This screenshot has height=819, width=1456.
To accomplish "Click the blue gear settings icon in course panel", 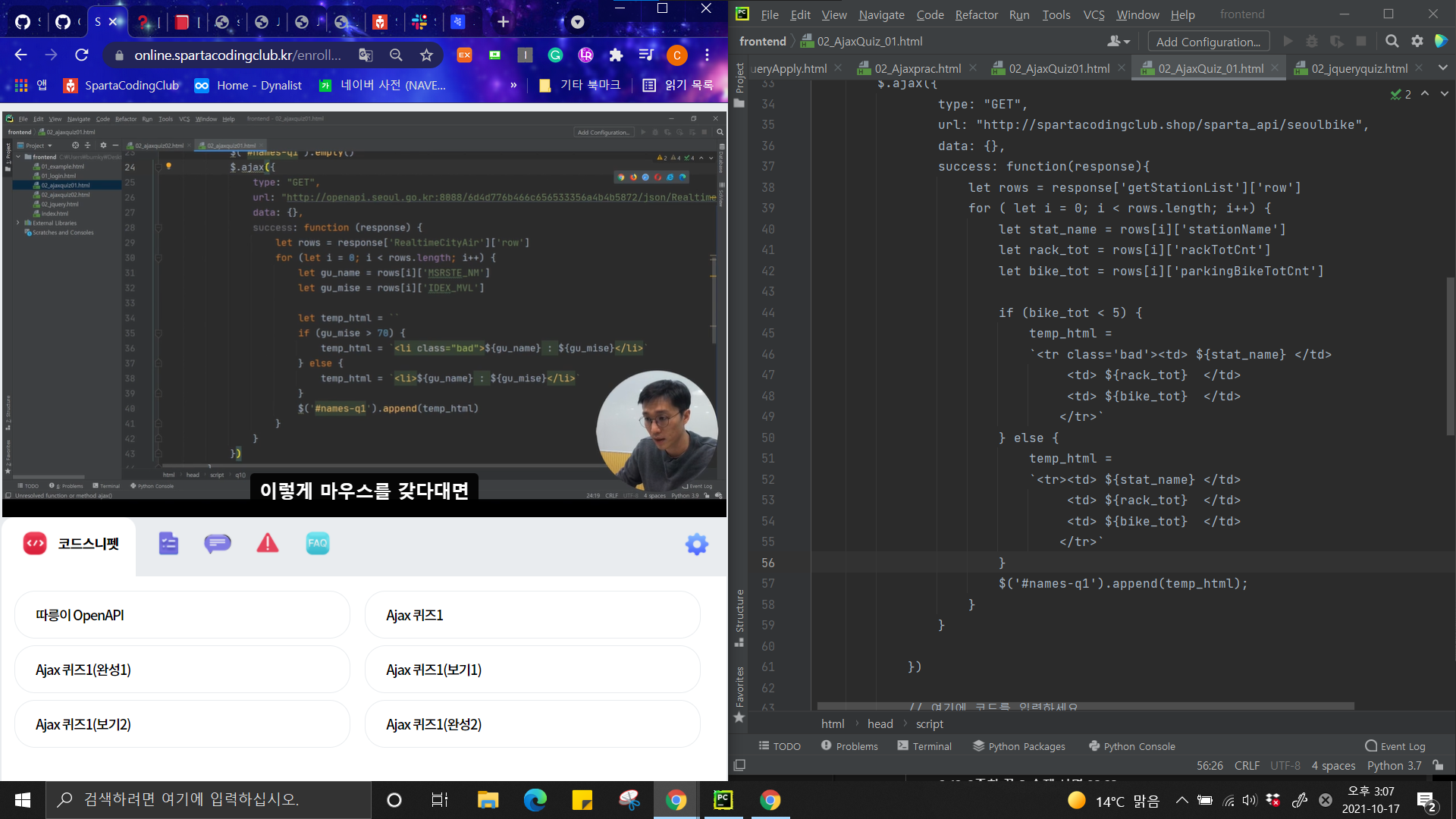I will (x=696, y=544).
